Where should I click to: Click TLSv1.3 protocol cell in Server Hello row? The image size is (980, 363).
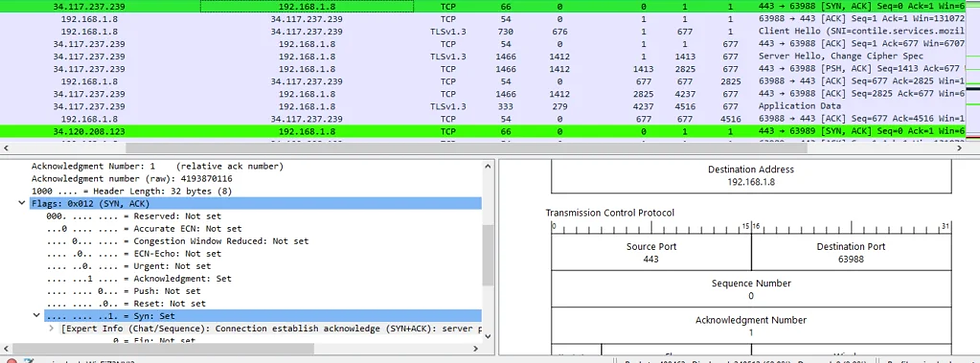pos(448,56)
